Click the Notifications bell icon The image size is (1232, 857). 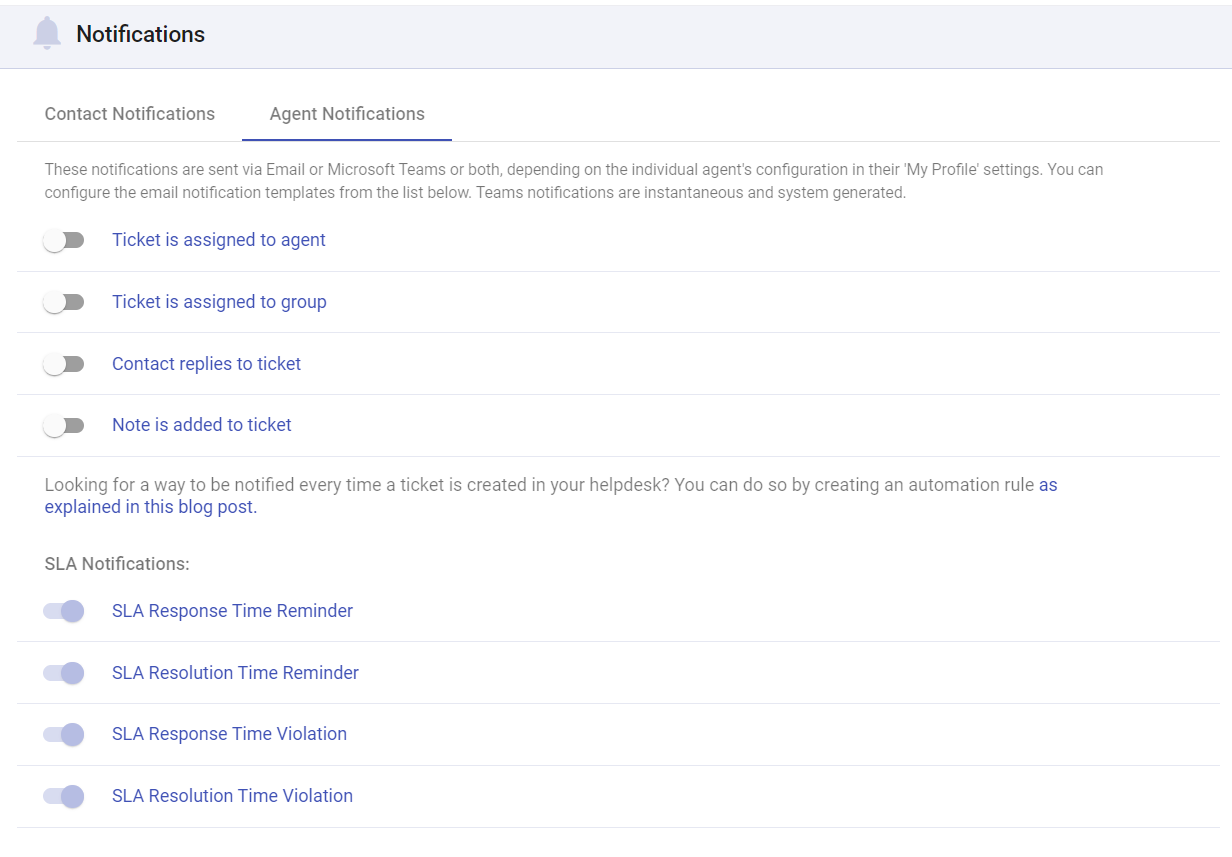[x=45, y=33]
